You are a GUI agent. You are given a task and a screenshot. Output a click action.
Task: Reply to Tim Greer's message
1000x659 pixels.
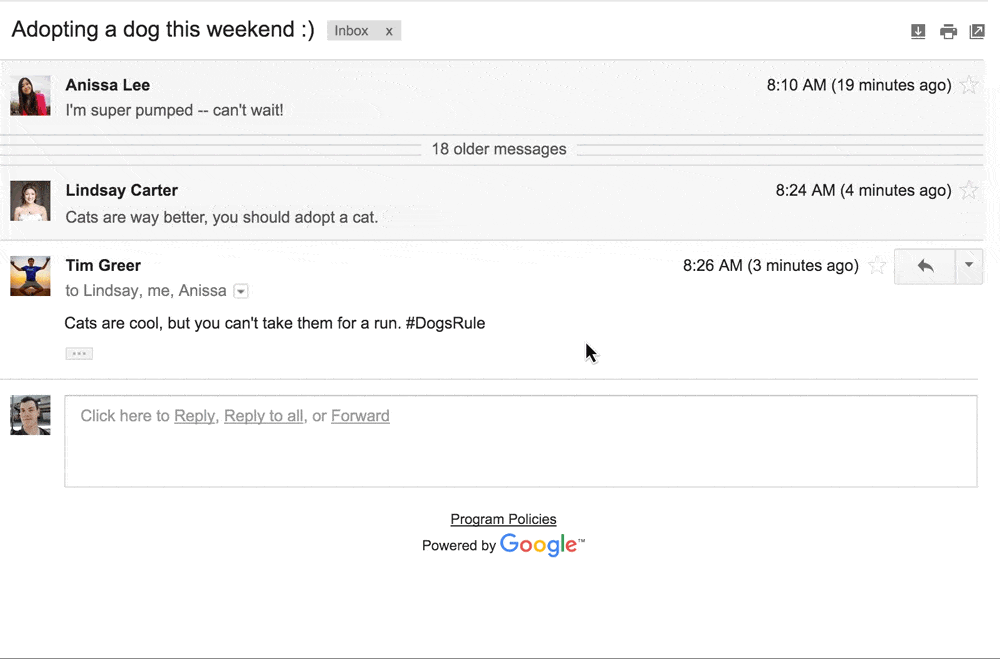click(x=923, y=266)
